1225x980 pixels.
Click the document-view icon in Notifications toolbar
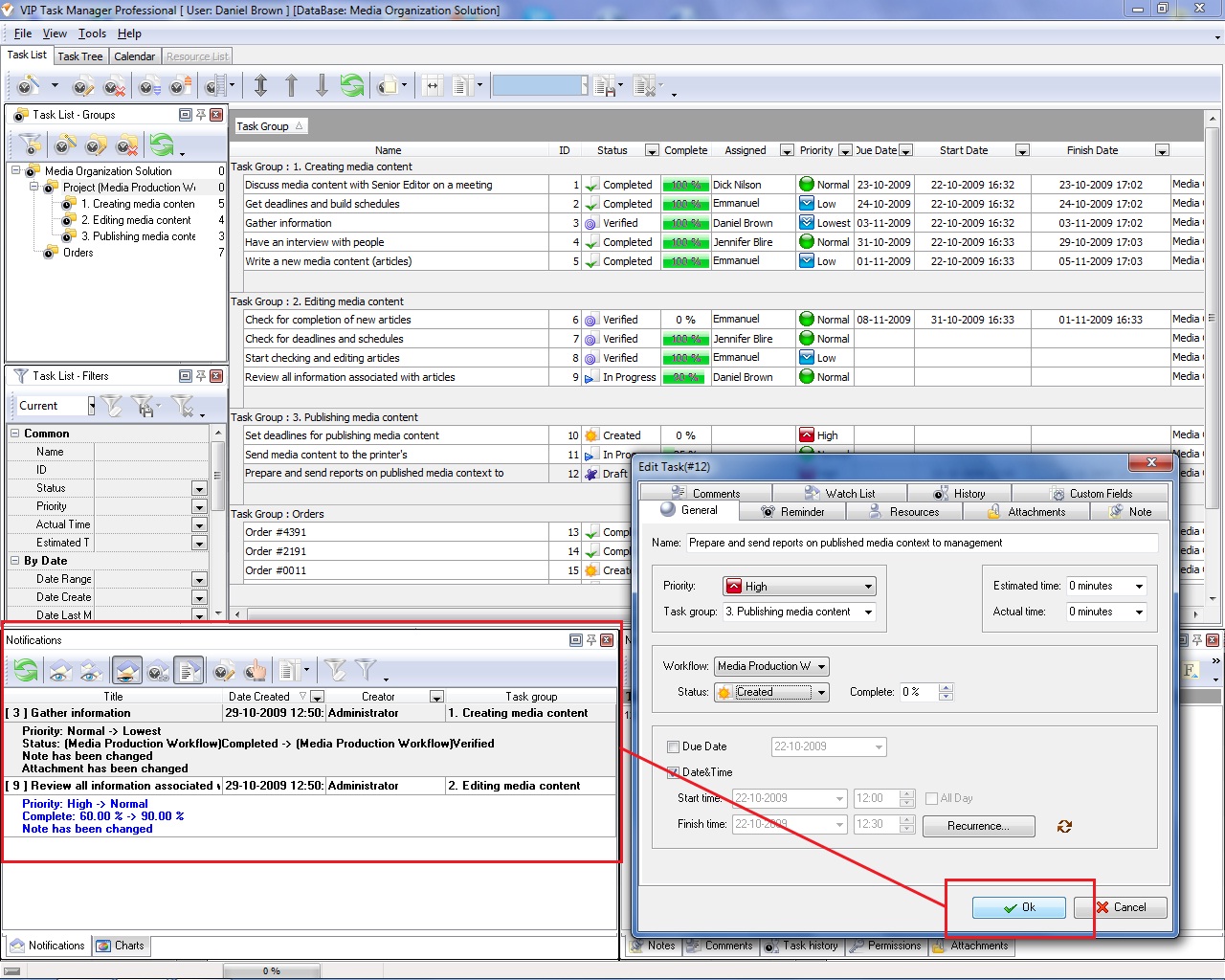pyautogui.click(x=189, y=670)
